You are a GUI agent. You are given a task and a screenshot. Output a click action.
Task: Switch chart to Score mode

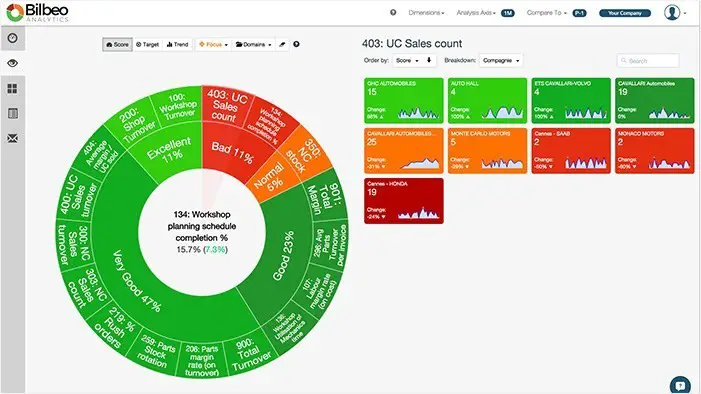118,44
